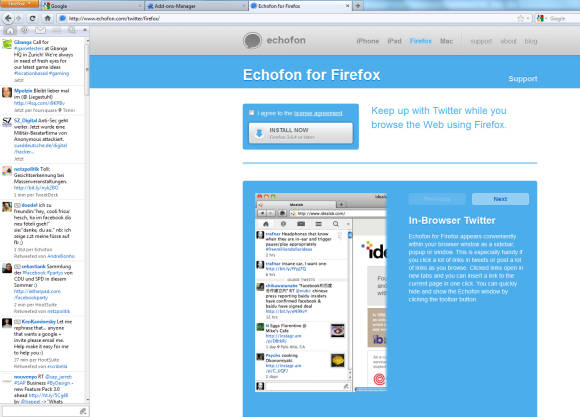Open Mpolzin's avatar in the sidebar
The image size is (580, 417).
[7, 93]
